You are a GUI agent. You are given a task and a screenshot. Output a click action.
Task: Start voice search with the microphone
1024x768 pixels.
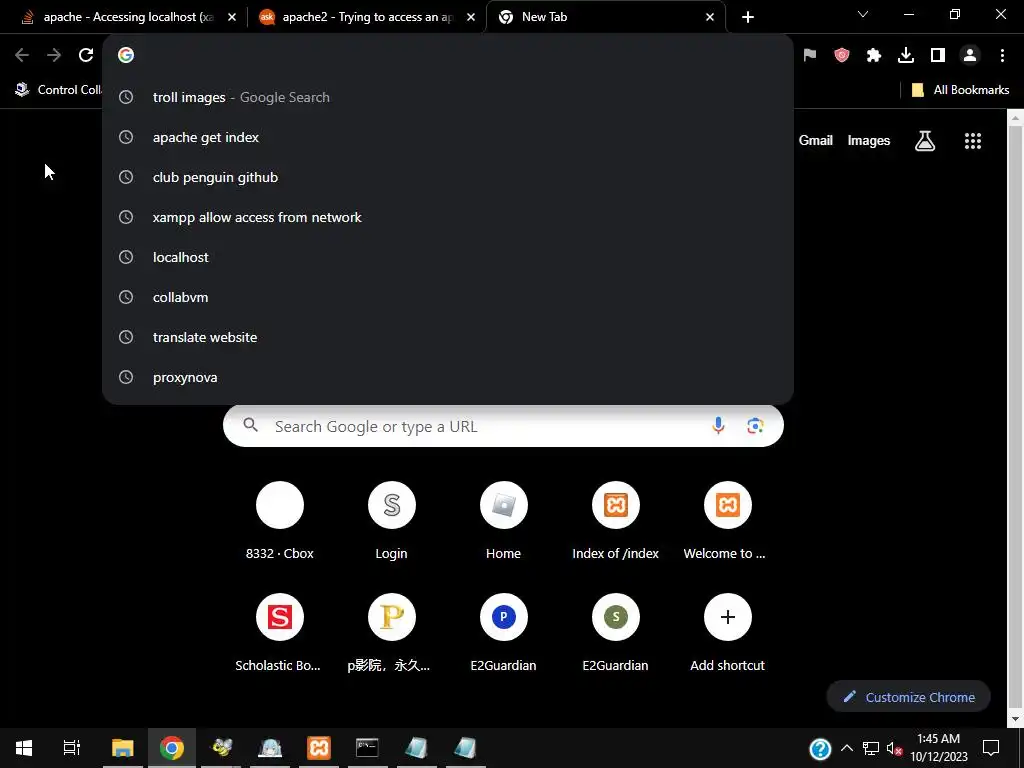718,426
